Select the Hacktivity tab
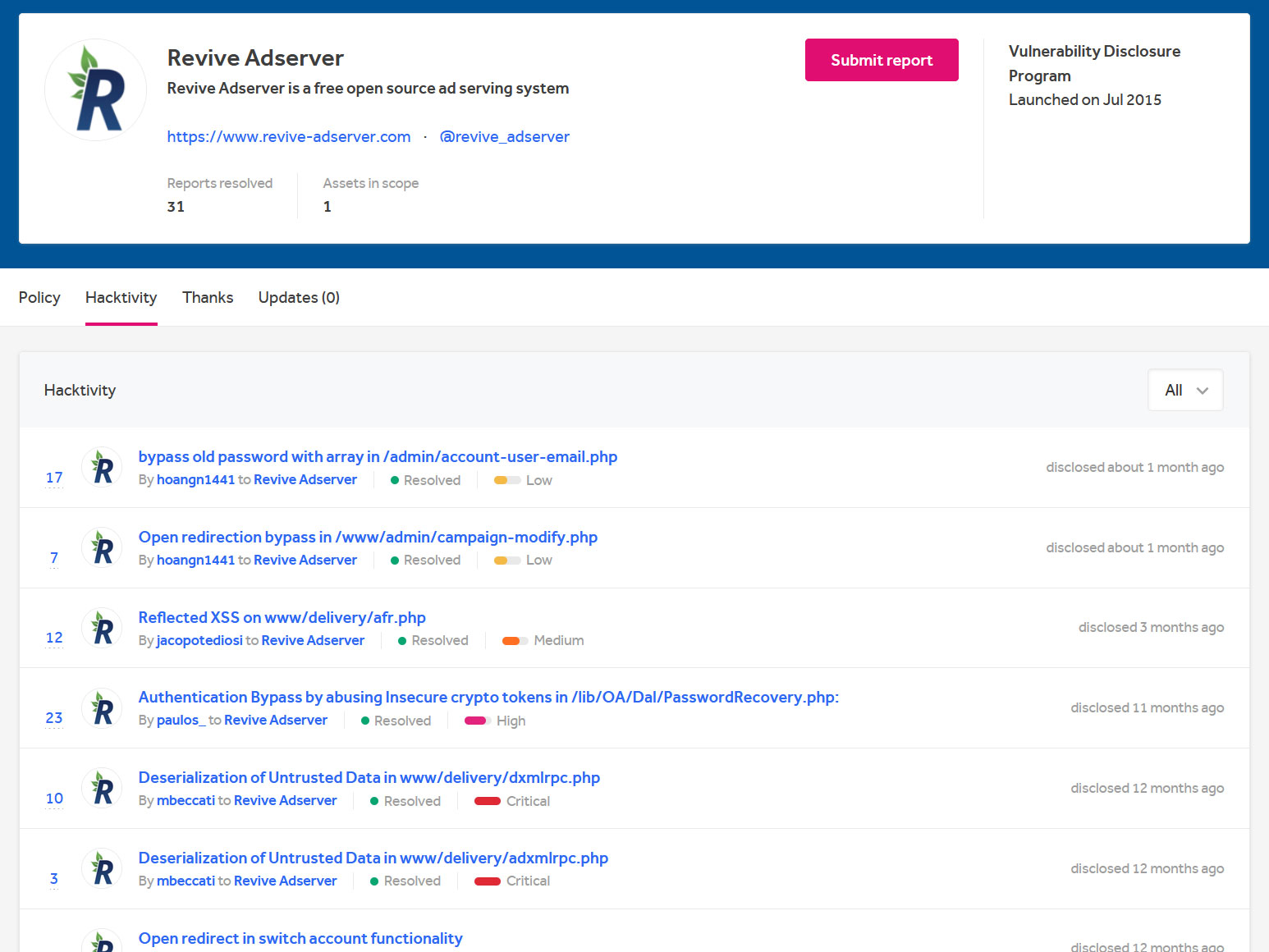Viewport: 1269px width, 952px height. tap(121, 297)
